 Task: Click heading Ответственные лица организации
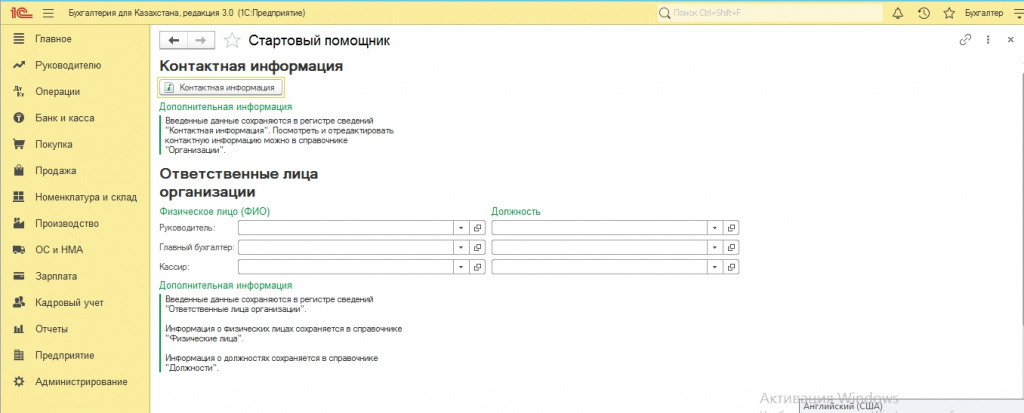[239, 183]
